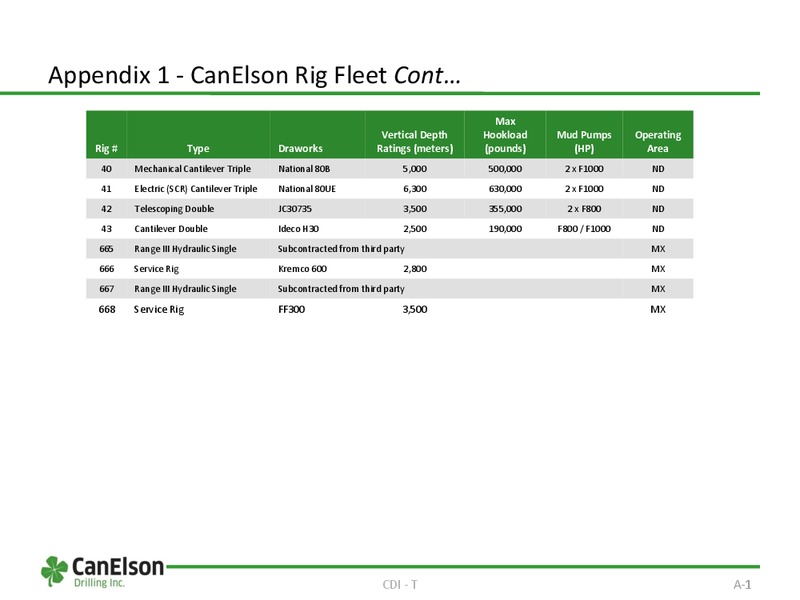Select the 5,000 depth rating for rig 40
The image size is (800, 600).
pyautogui.click(x=415, y=169)
